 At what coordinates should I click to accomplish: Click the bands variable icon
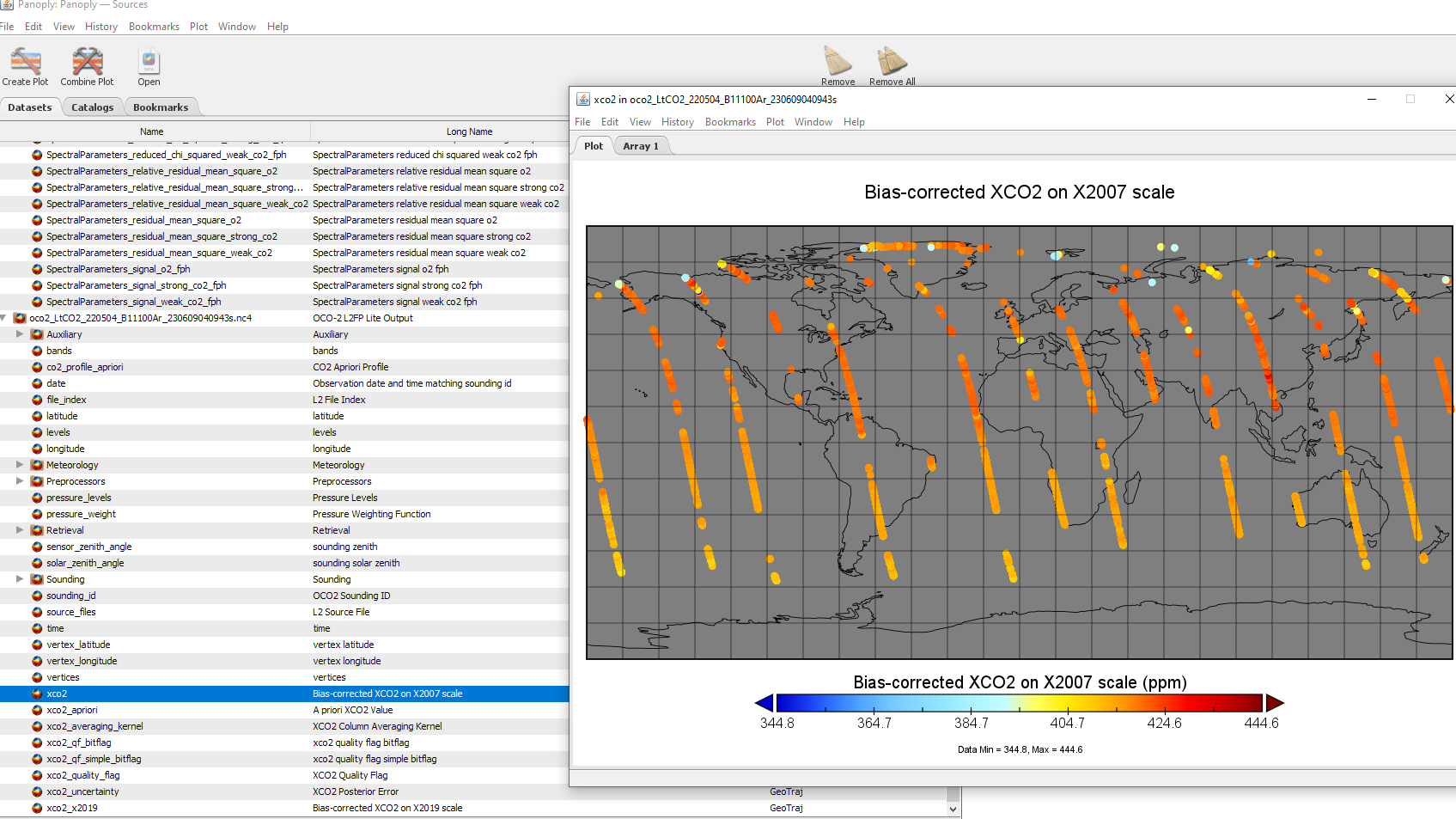[37, 351]
